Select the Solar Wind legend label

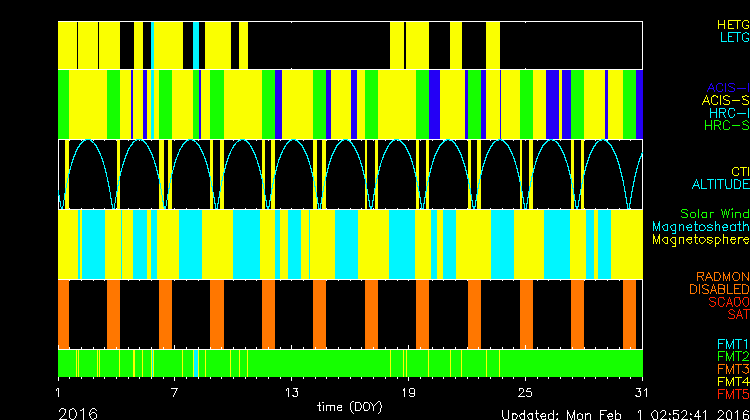coord(713,214)
